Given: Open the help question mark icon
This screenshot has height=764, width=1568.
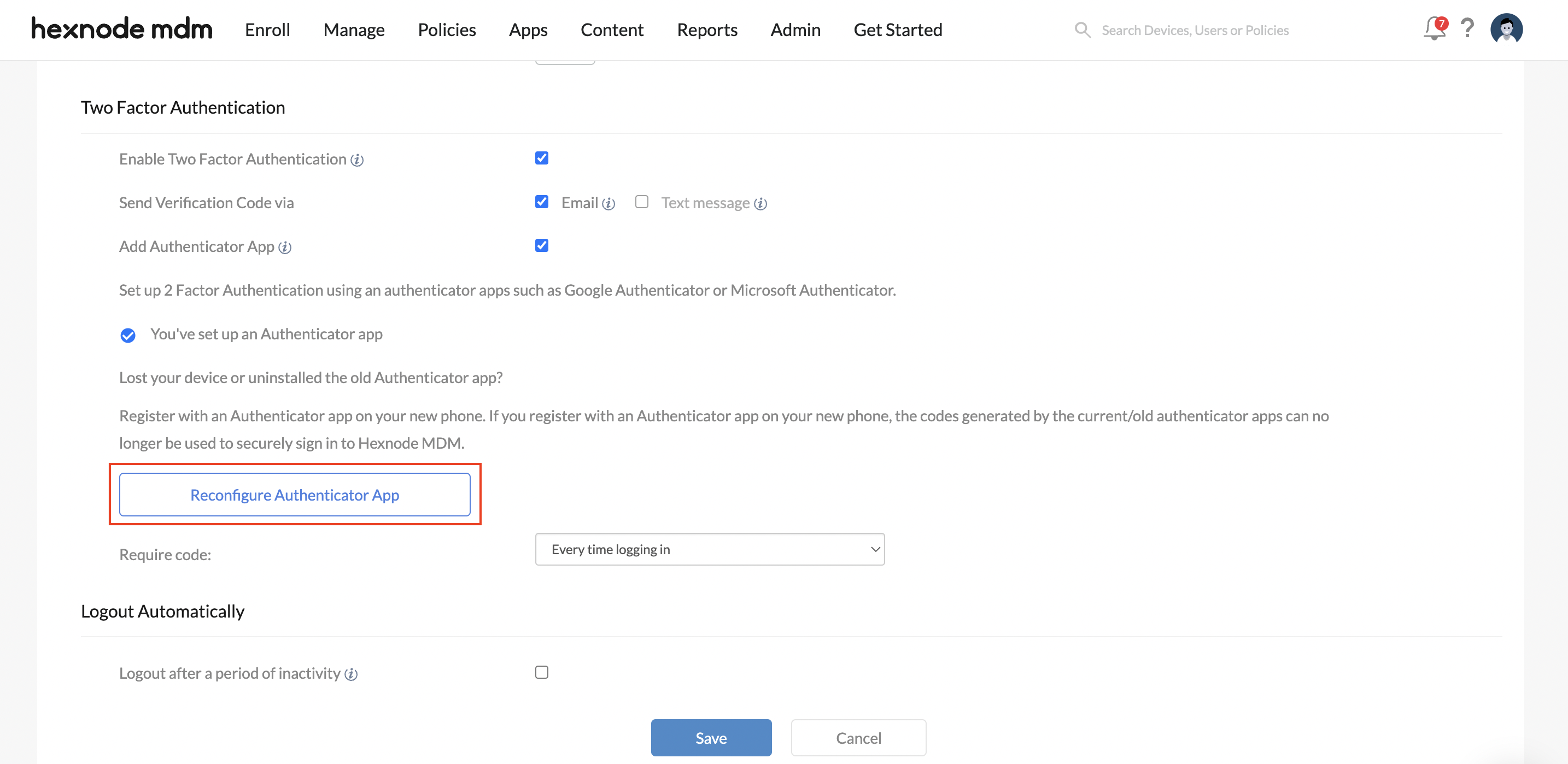Looking at the screenshot, I should pos(1467,28).
